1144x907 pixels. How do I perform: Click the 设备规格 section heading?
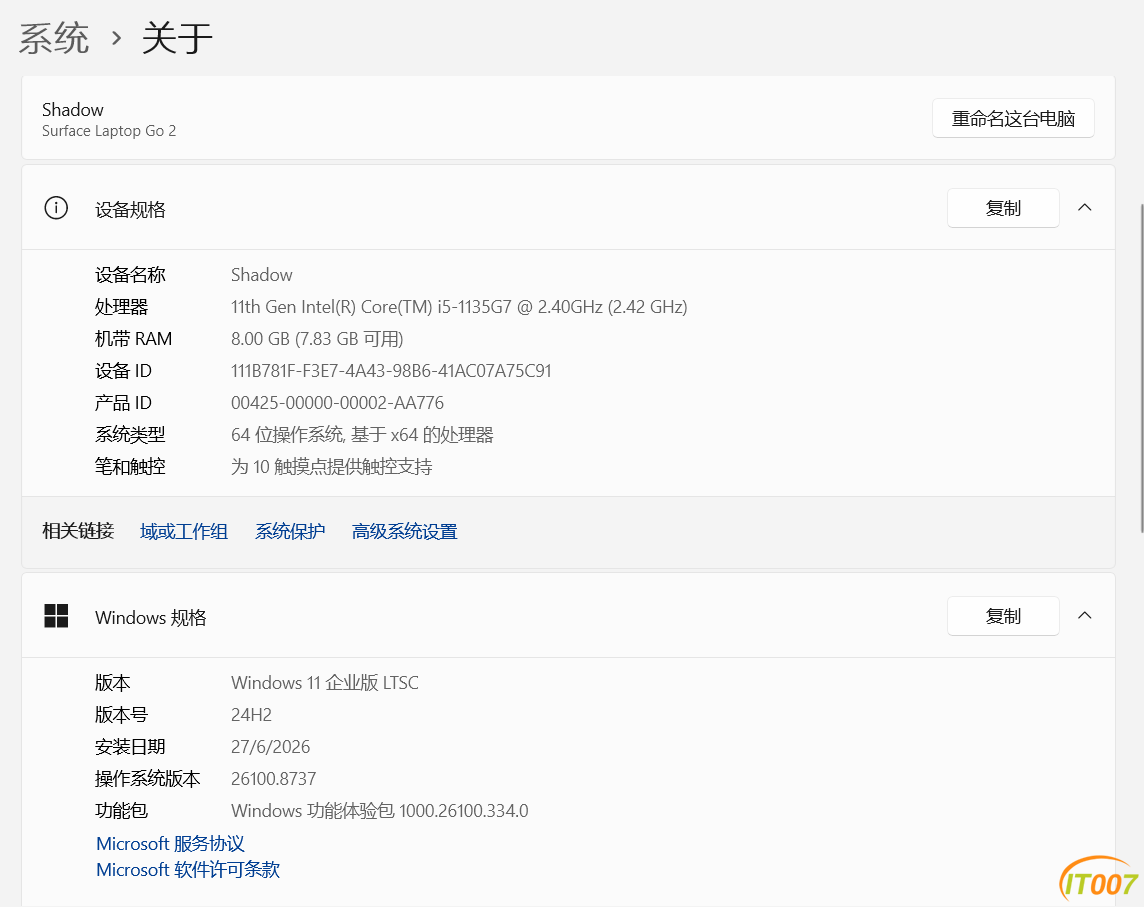130,210
